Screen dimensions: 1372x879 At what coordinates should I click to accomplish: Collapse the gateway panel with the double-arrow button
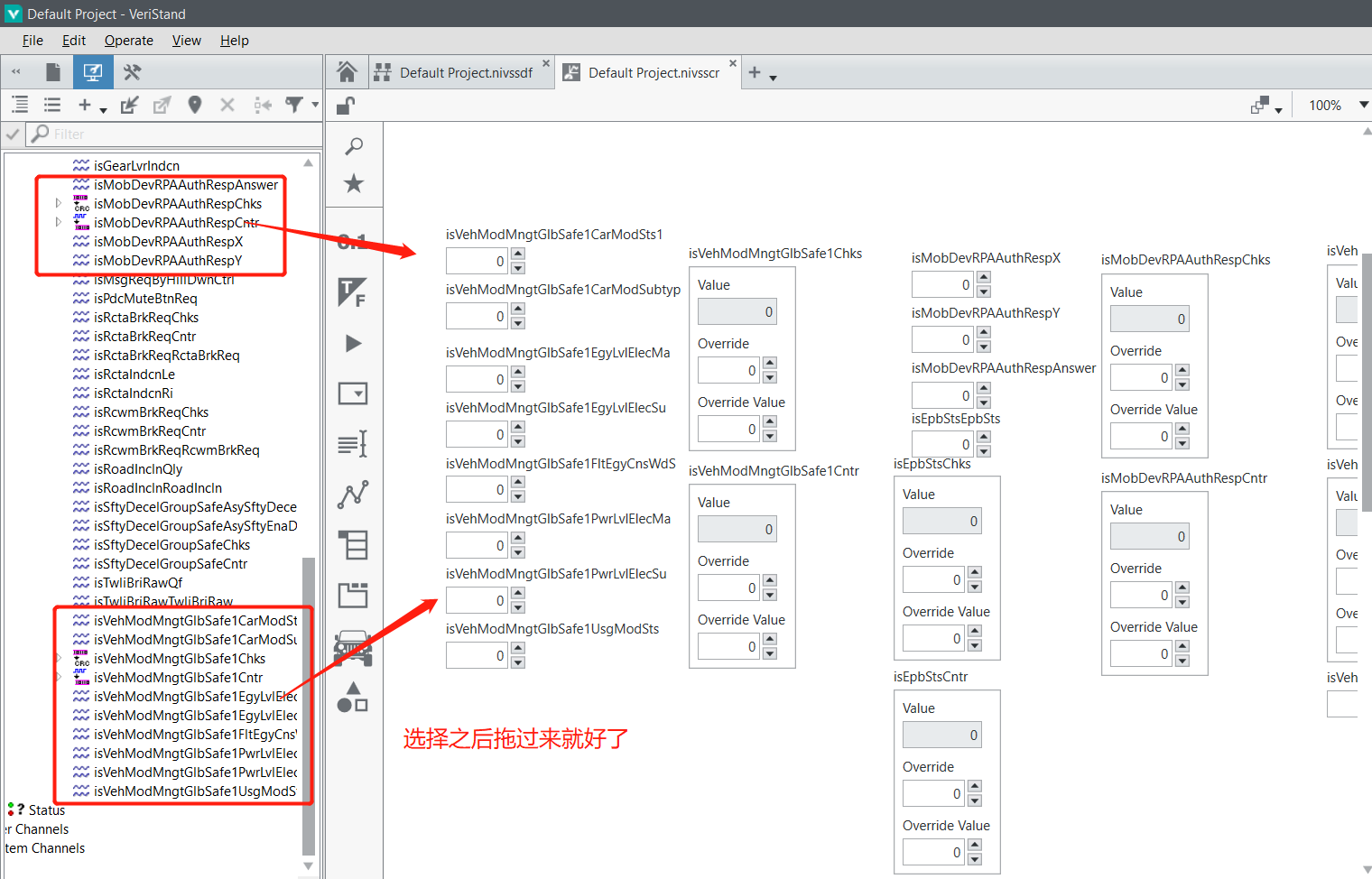[x=14, y=71]
